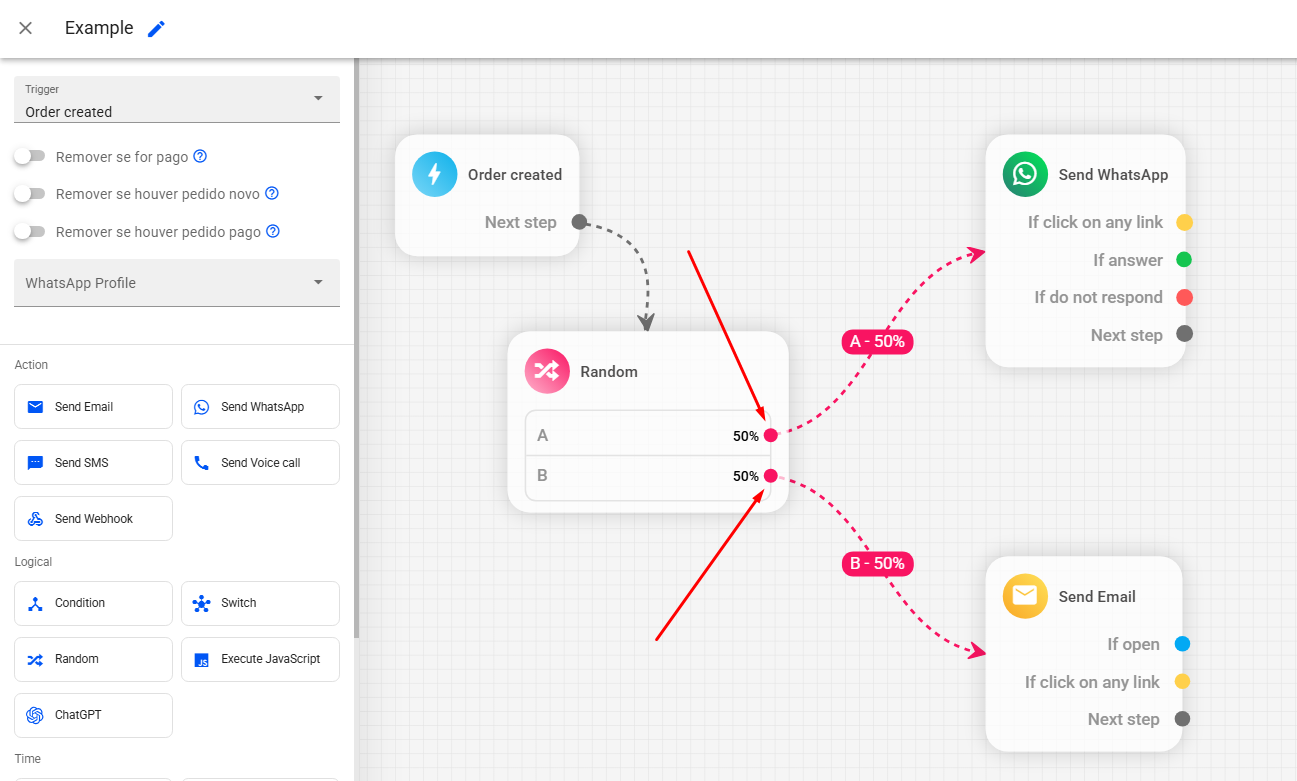Click the Send SMS action button
The width and height of the screenshot is (1297, 781).
coord(93,463)
